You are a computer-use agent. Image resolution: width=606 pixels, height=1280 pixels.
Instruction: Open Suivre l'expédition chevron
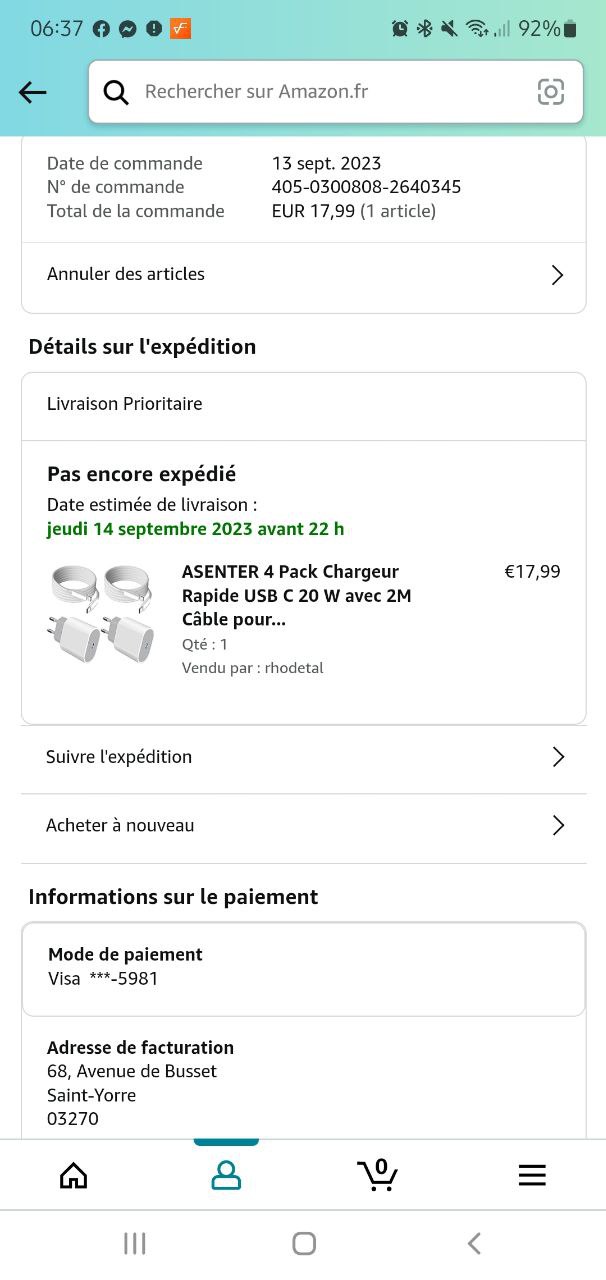pyautogui.click(x=558, y=757)
